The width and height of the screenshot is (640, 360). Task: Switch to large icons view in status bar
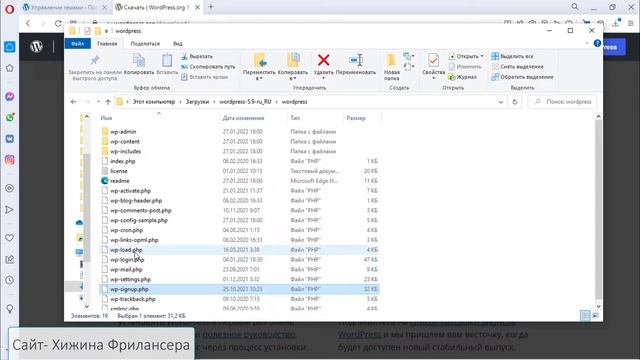[x=596, y=316]
